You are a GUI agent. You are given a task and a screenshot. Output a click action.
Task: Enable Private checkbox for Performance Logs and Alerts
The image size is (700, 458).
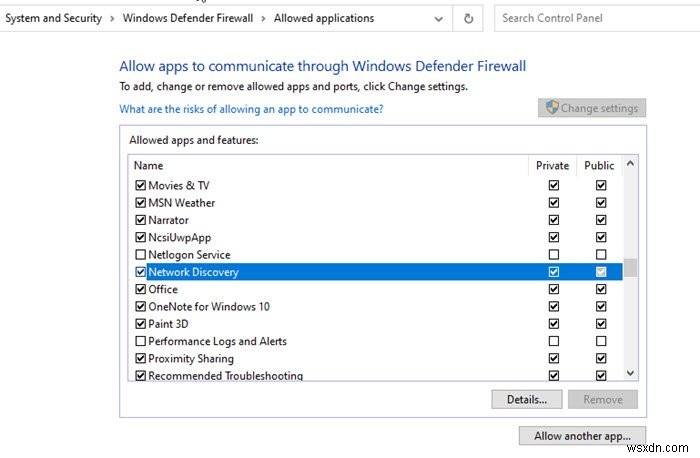(x=554, y=341)
